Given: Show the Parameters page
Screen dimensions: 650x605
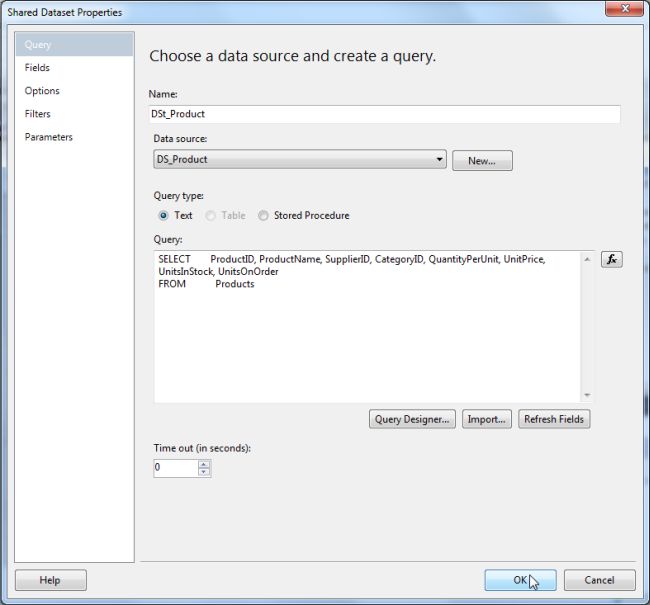Looking at the screenshot, I should tap(75, 137).
